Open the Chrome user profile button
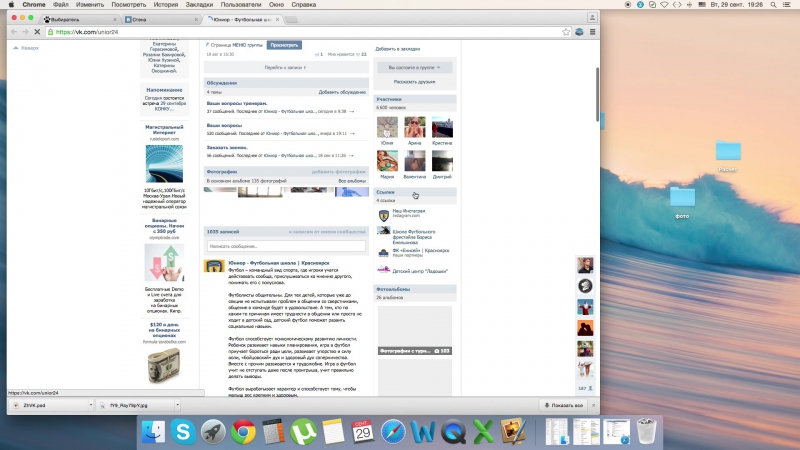Screen dimensions: 800x450 tap(592, 17)
